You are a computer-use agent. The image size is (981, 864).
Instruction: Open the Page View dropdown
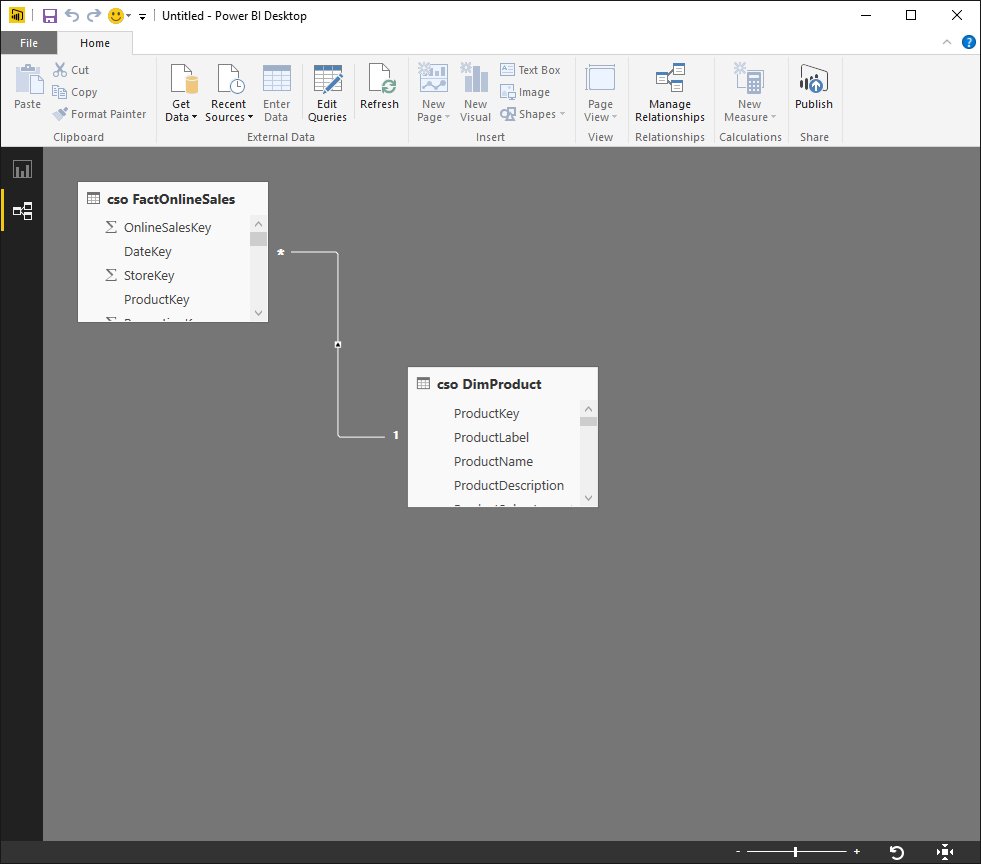599,91
